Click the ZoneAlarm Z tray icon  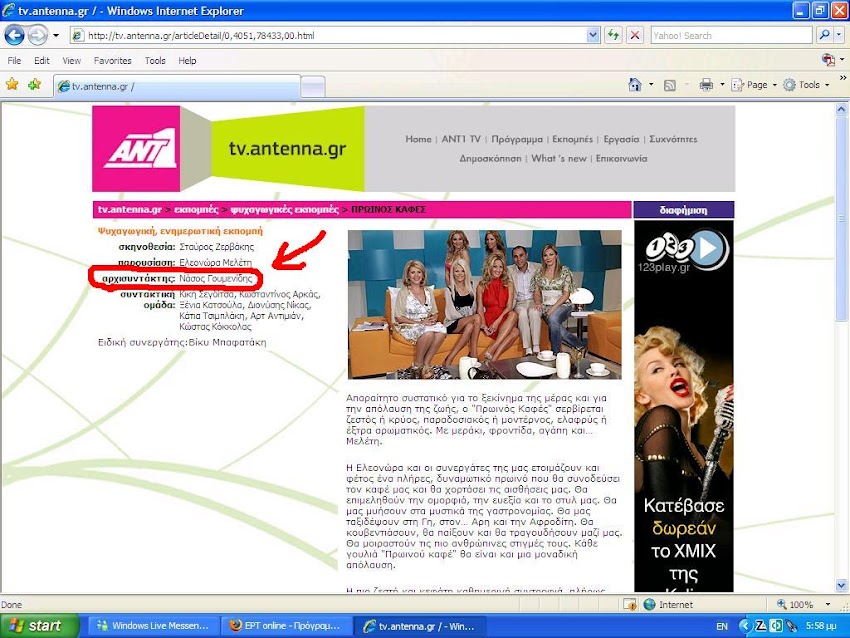pos(761,626)
